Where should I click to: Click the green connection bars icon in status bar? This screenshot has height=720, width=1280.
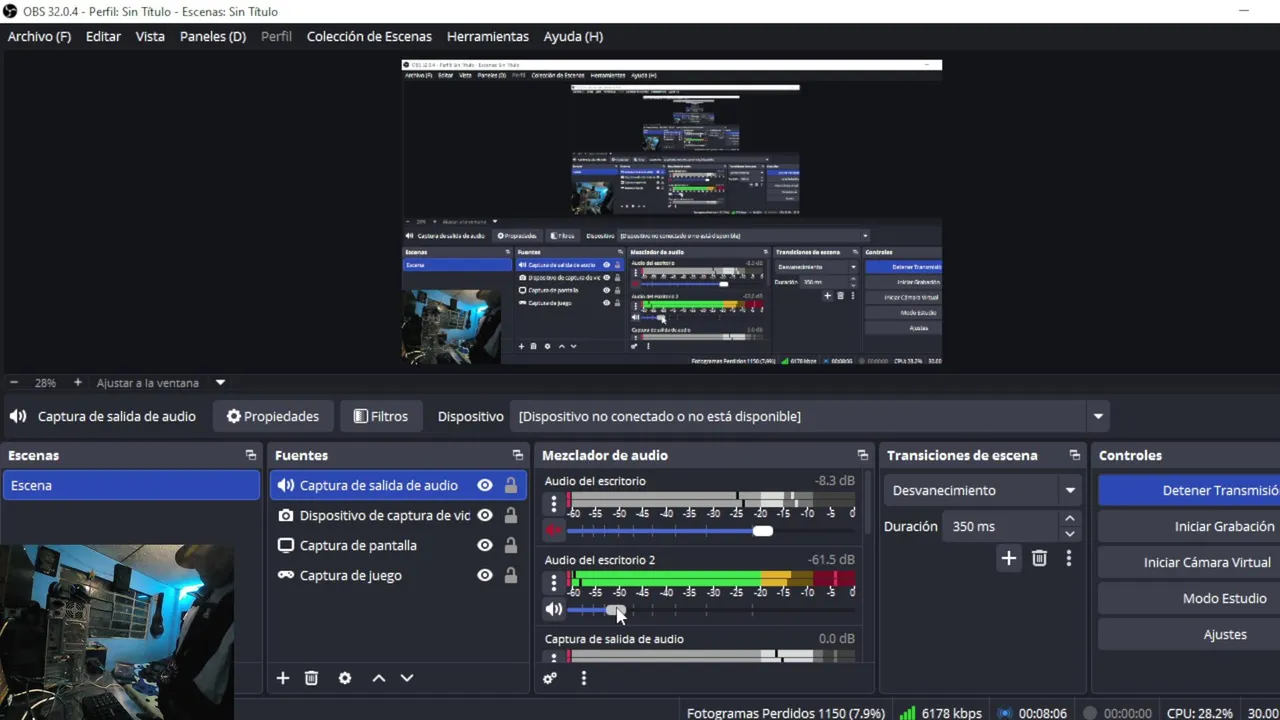pos(907,713)
